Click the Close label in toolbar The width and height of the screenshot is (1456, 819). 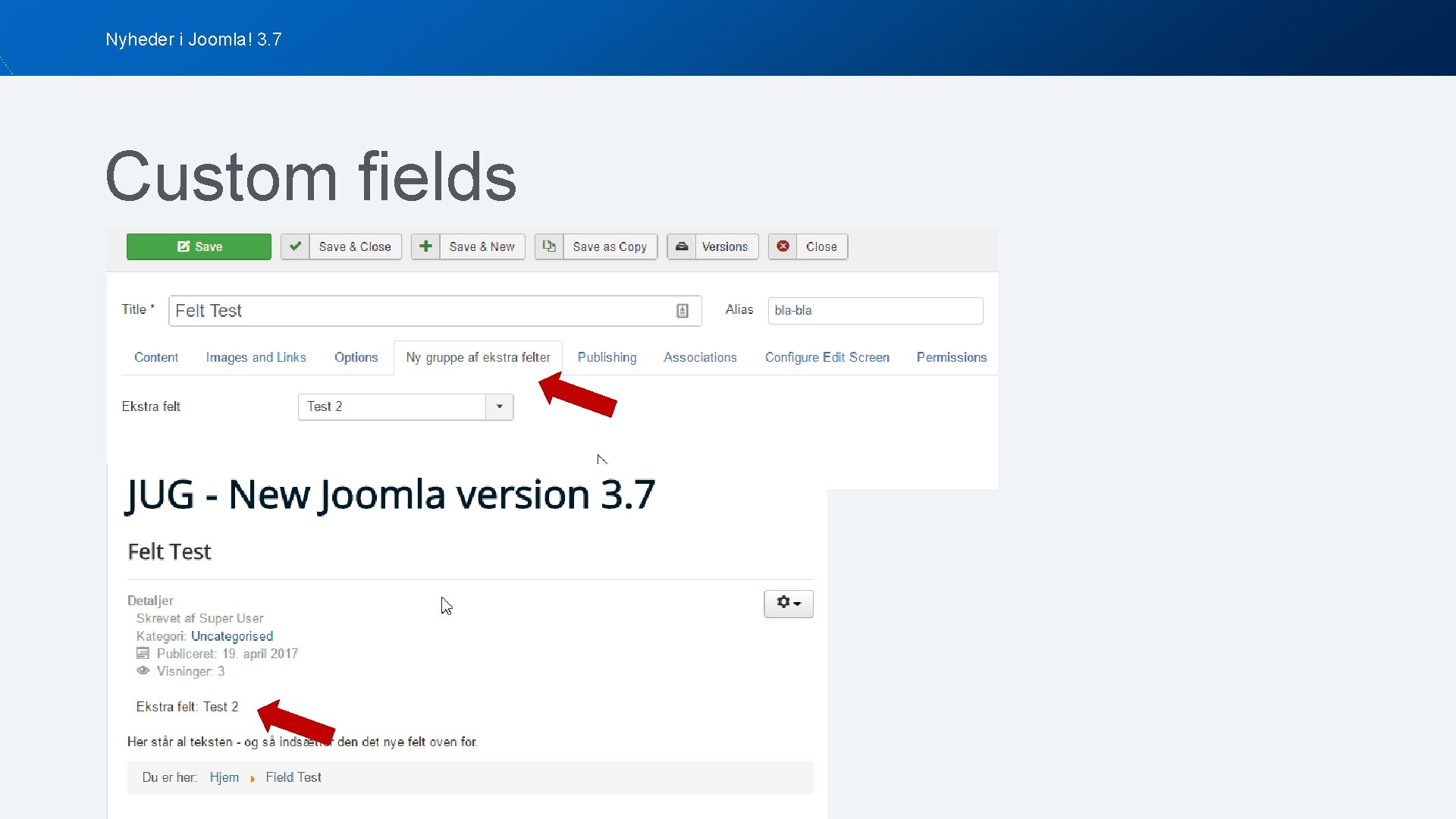pos(821,246)
